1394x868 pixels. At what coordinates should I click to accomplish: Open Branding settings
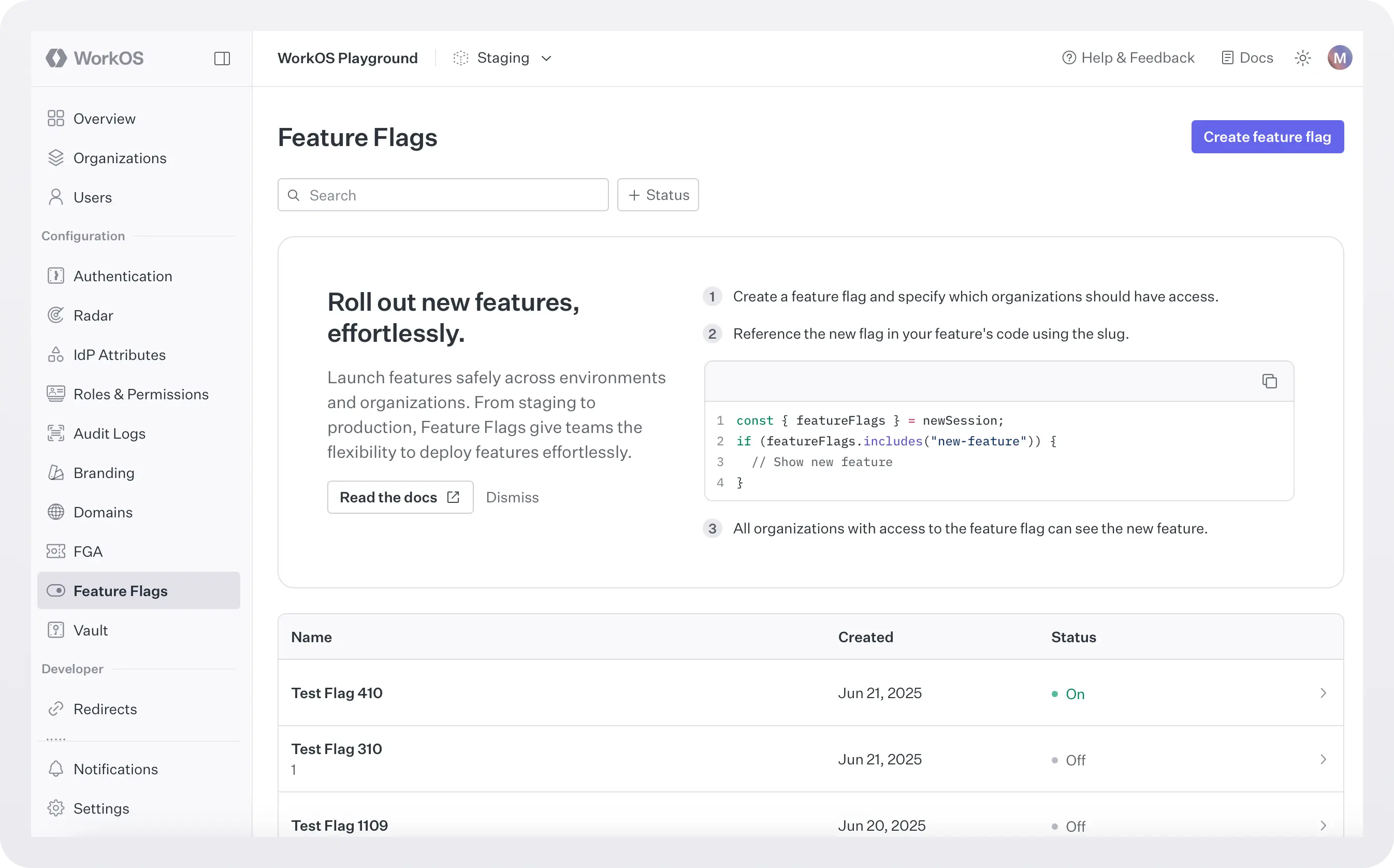tap(138, 472)
